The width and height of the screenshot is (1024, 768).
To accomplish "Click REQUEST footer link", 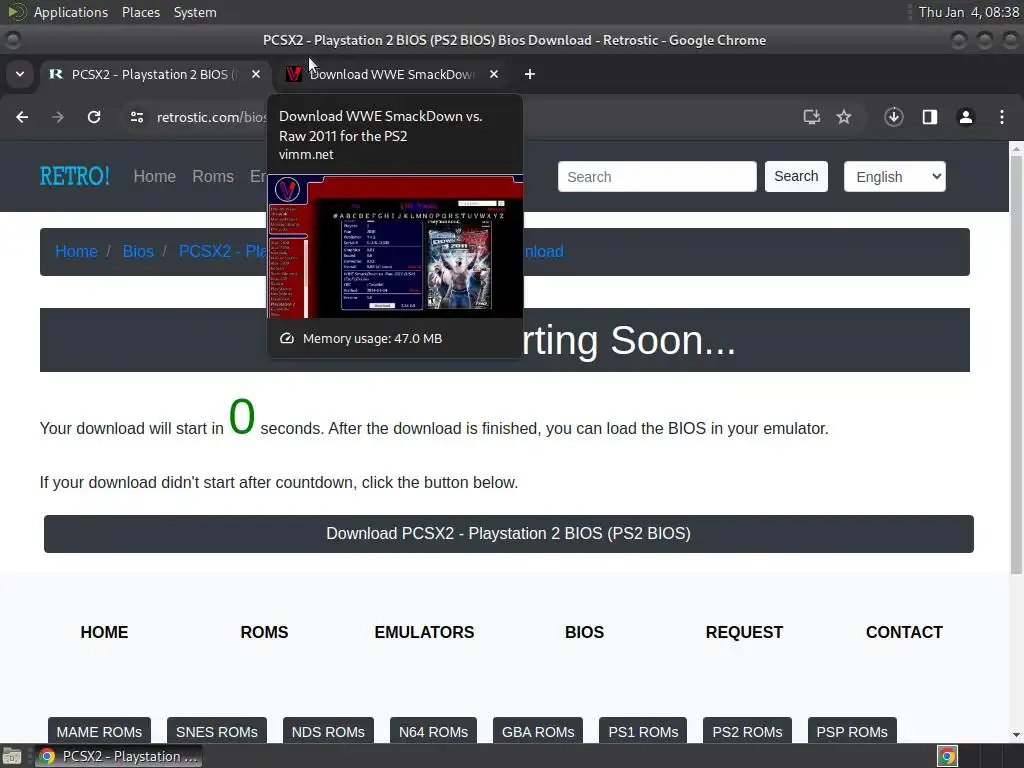I will click(x=744, y=632).
